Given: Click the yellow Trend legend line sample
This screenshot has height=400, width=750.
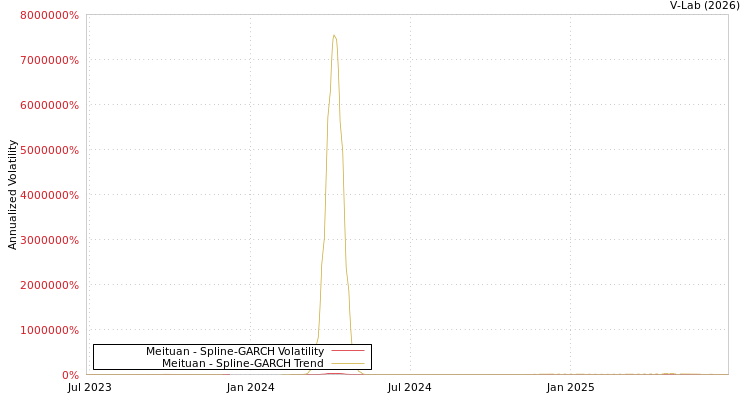Looking at the screenshot, I should click(348, 364).
